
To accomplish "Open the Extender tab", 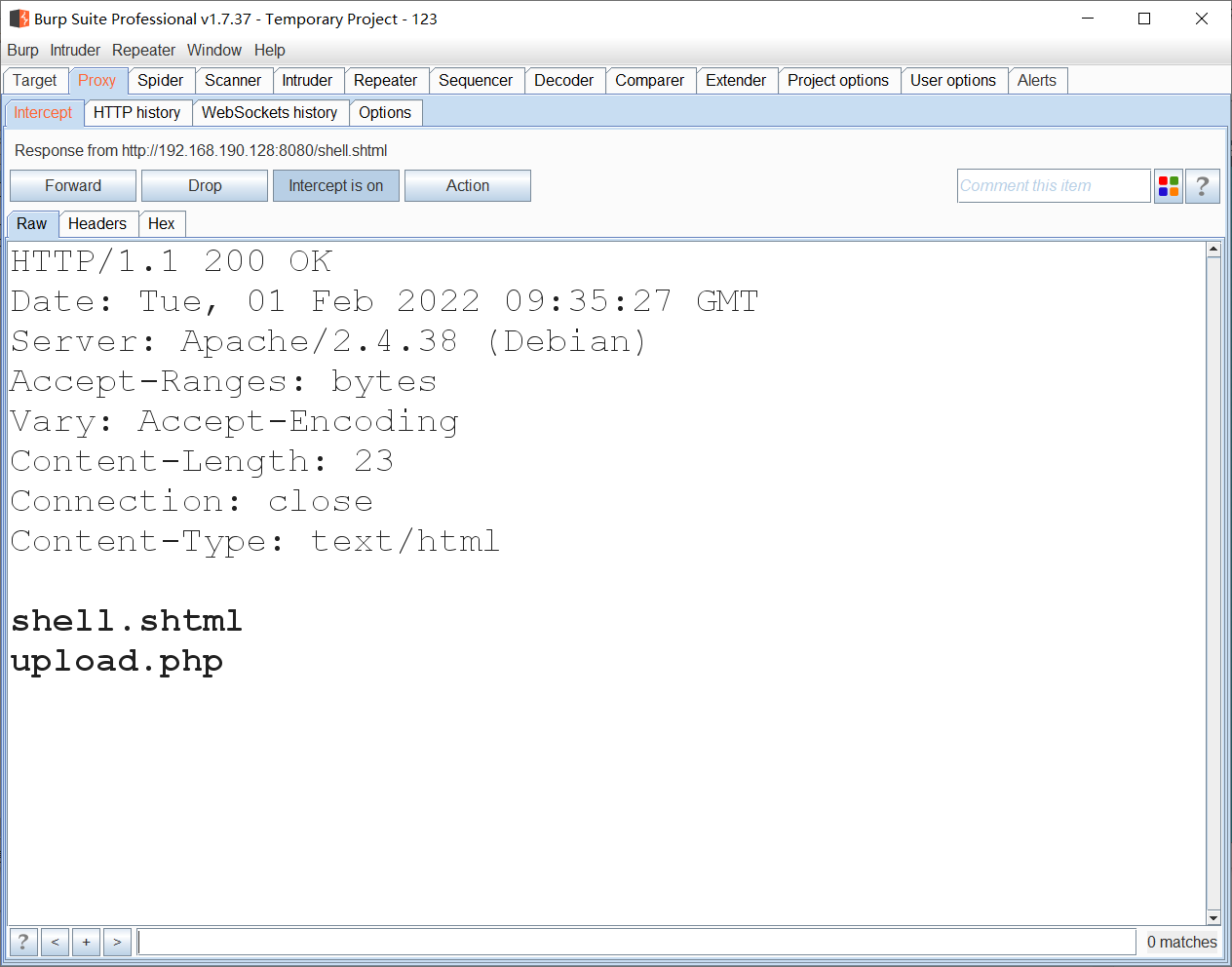I will [736, 81].
